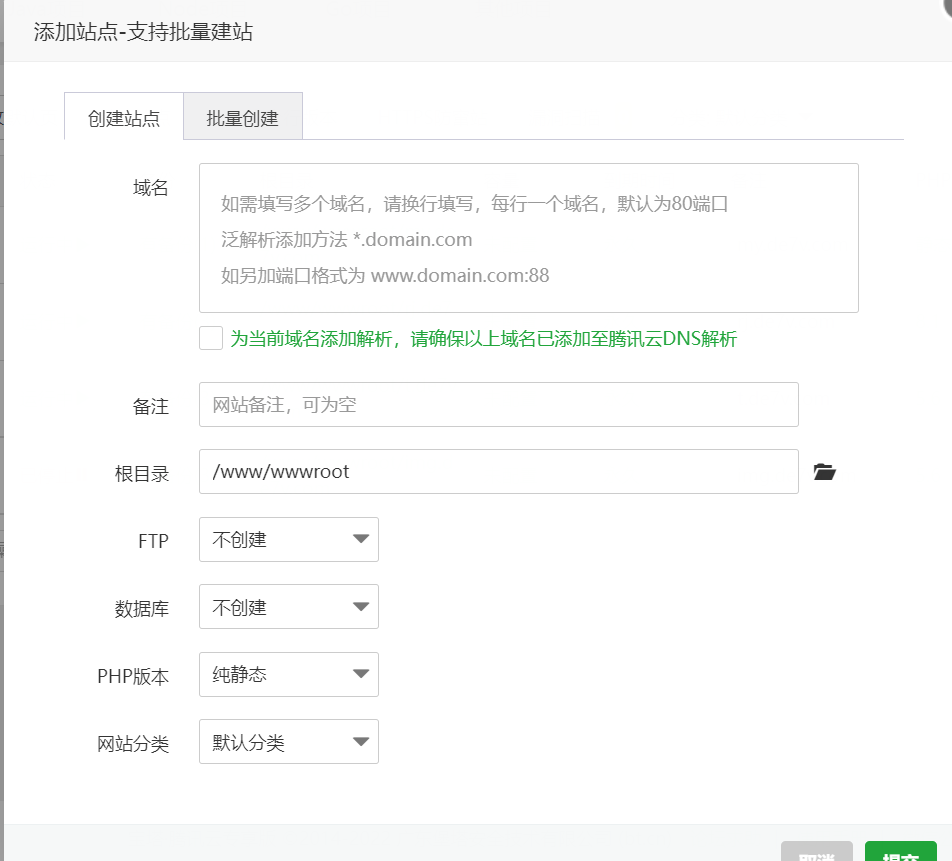Click the green 腾讯云DNS解析 checkbox label text
The width and height of the screenshot is (952, 861).
(x=483, y=339)
